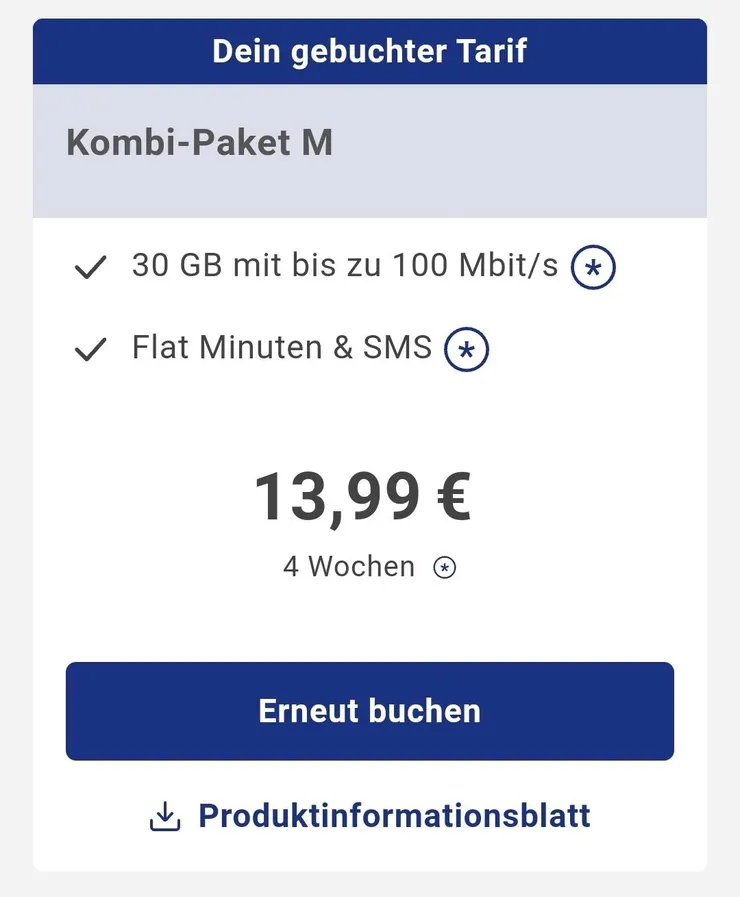The image size is (740, 897).
Task: Open the Produktinformationsblatt link
Action: 394,816
